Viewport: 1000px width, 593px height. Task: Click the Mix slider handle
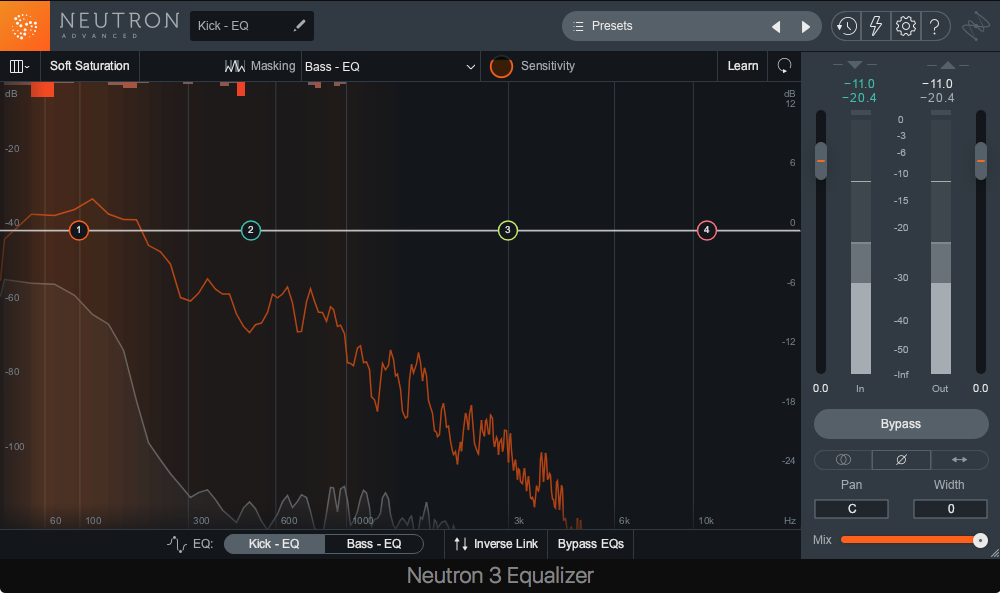(980, 540)
